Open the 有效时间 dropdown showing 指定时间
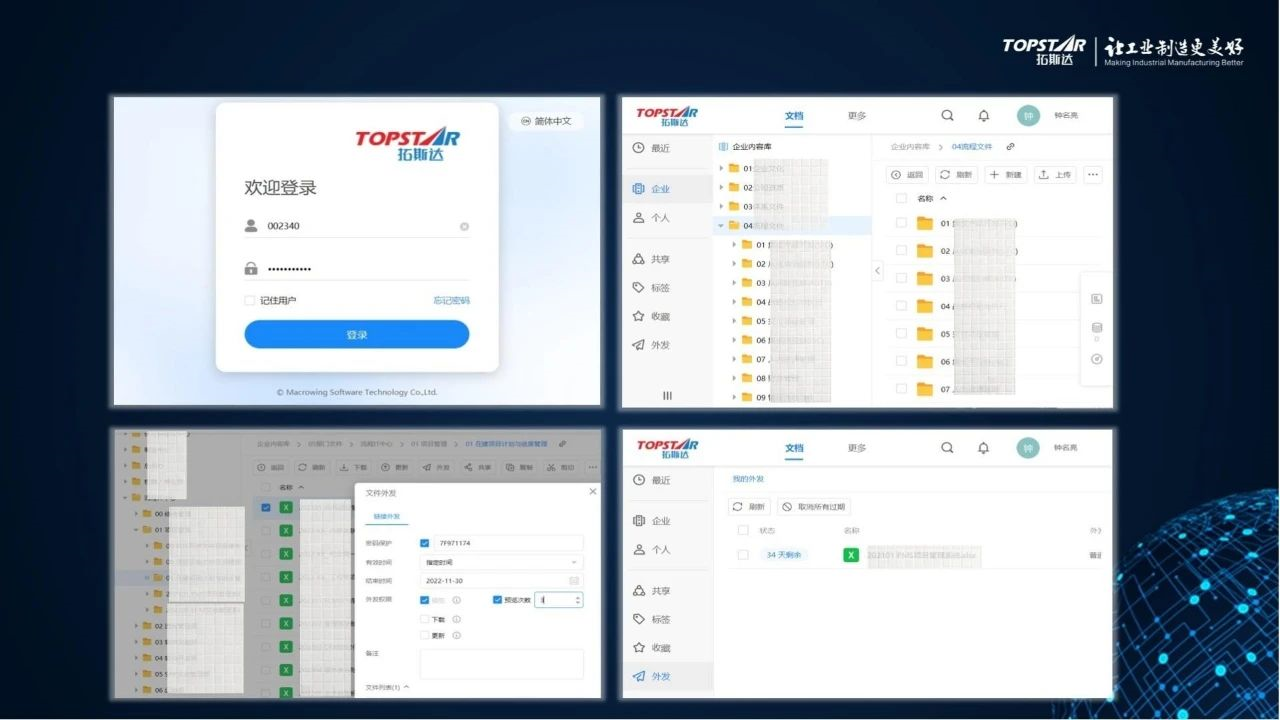 [500, 562]
